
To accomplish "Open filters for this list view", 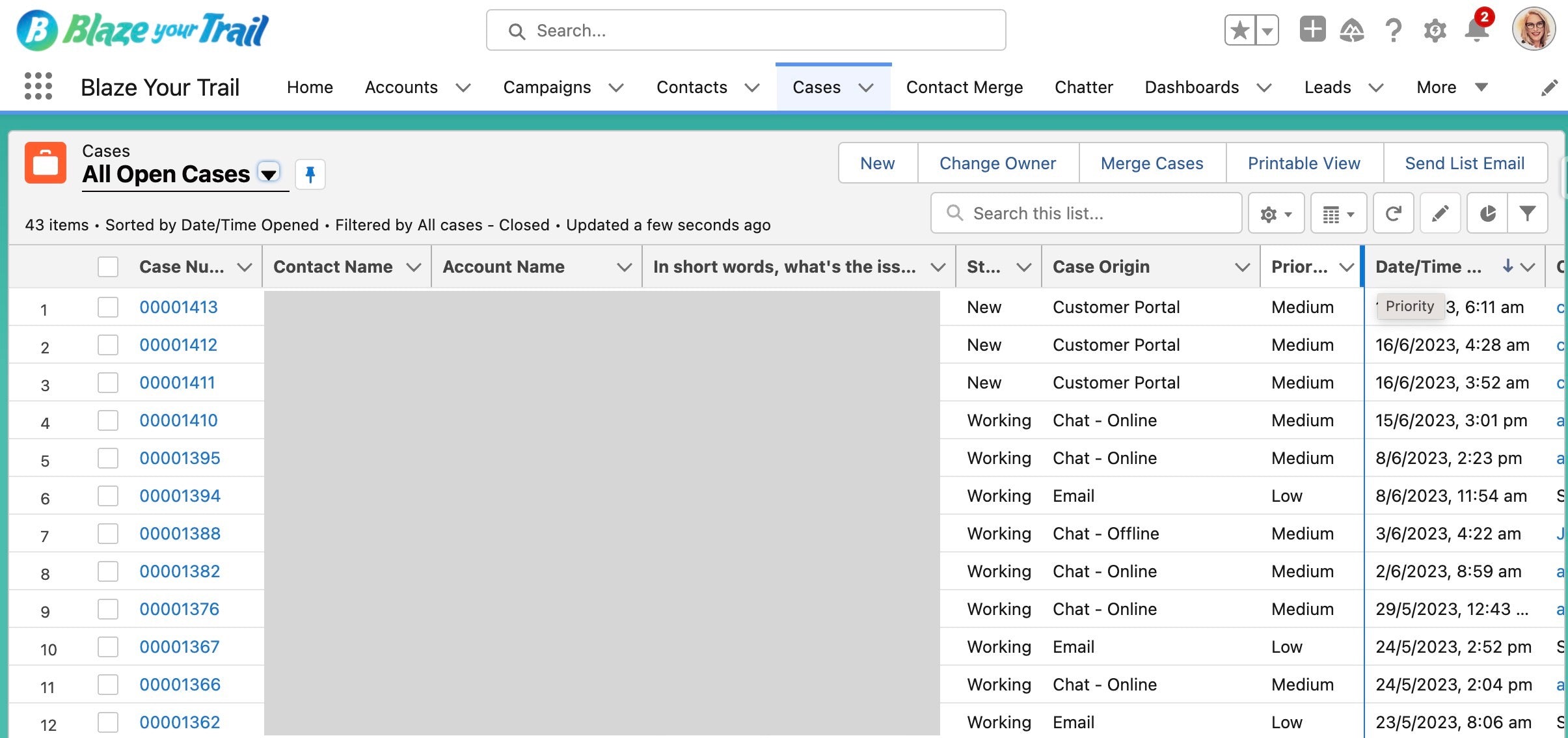I will [1528, 213].
